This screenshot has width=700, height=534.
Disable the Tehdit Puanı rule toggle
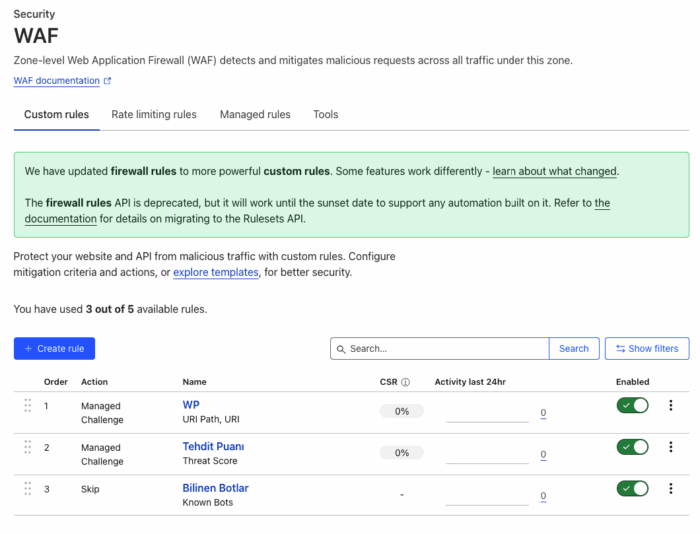pos(632,447)
